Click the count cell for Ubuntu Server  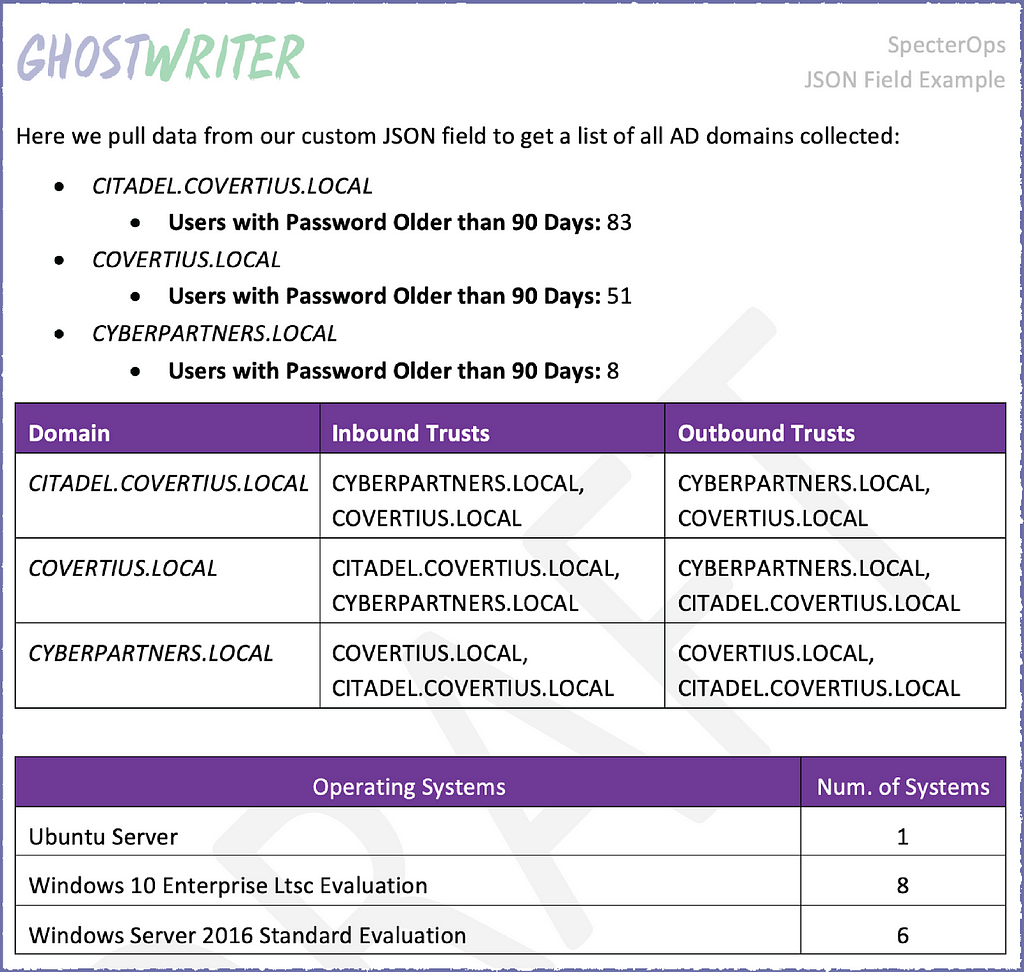pyautogui.click(x=903, y=832)
